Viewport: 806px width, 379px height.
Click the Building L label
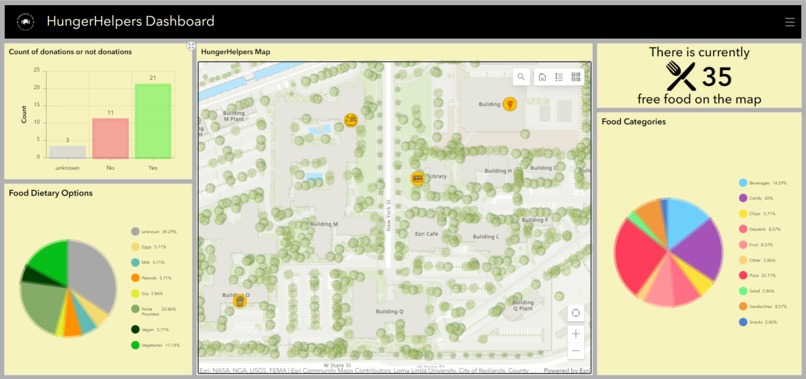[x=486, y=237]
